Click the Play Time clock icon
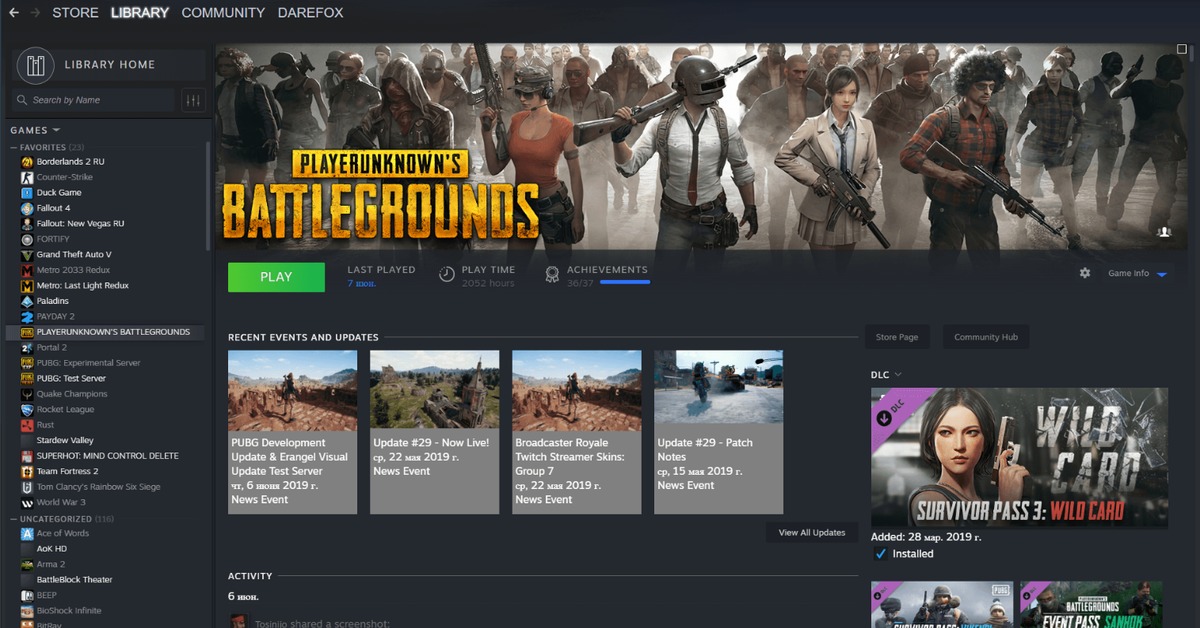 [447, 274]
